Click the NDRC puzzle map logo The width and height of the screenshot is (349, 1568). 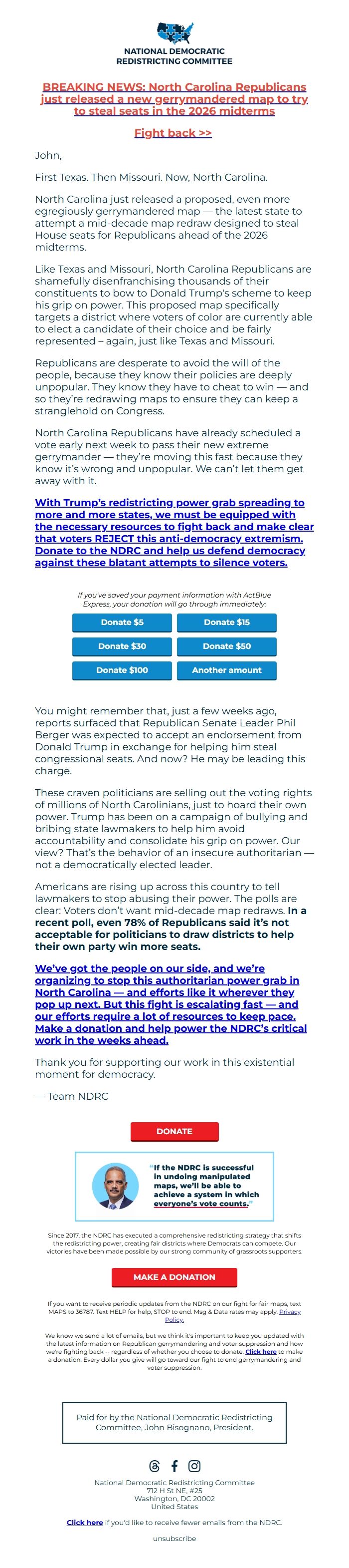click(174, 33)
